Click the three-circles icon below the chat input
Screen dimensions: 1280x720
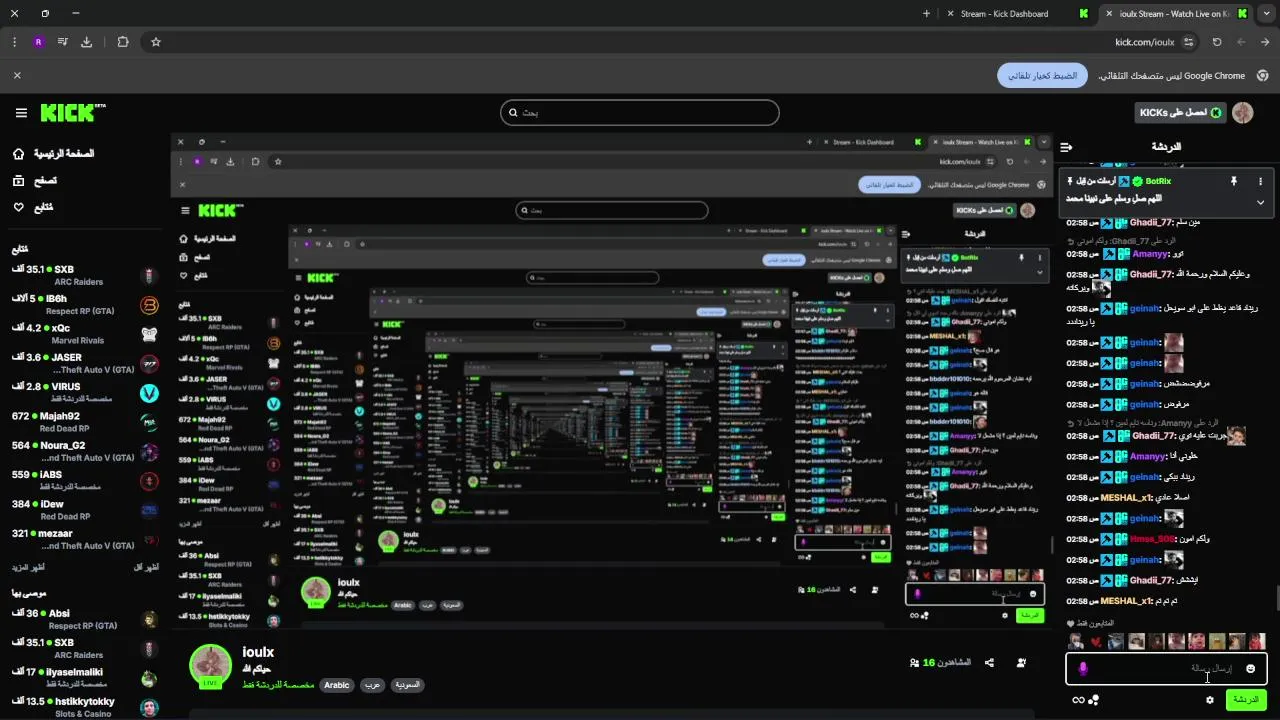point(1093,700)
